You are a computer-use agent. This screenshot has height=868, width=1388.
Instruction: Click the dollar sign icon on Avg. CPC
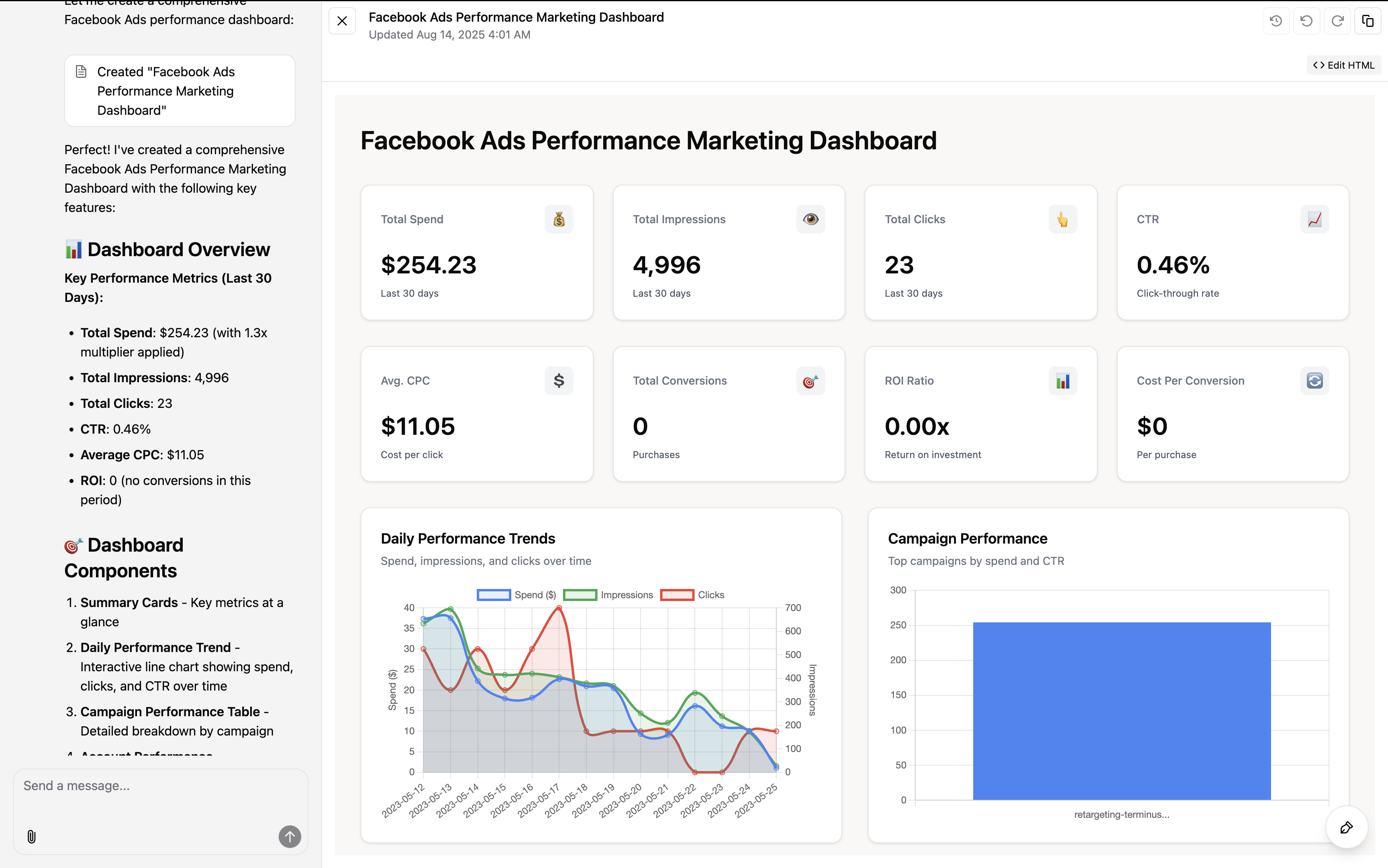[x=558, y=381]
